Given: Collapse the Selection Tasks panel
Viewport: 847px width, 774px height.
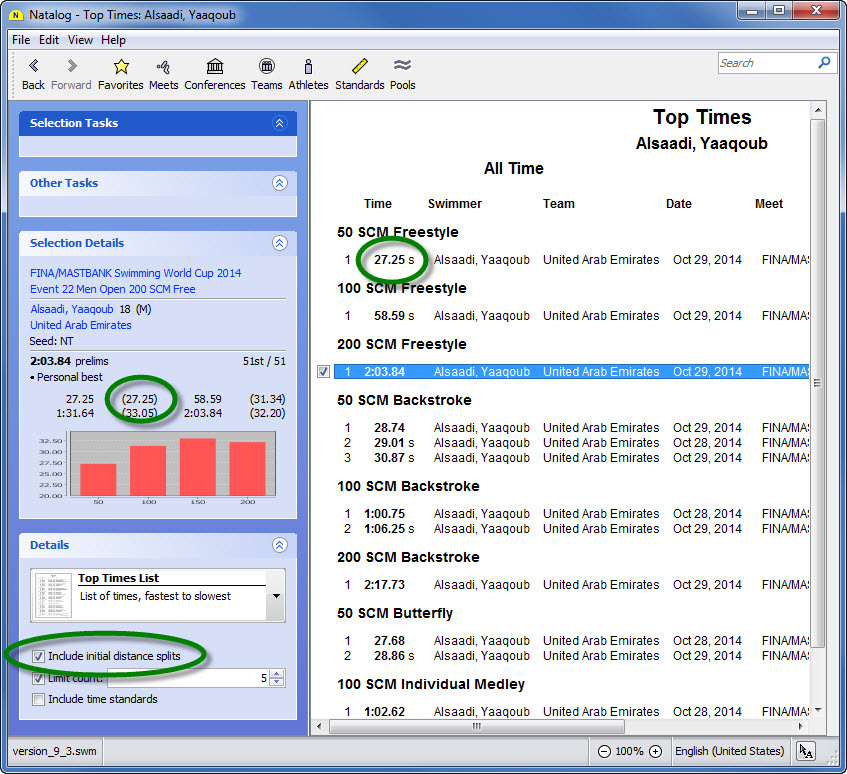Looking at the screenshot, I should [x=279, y=123].
